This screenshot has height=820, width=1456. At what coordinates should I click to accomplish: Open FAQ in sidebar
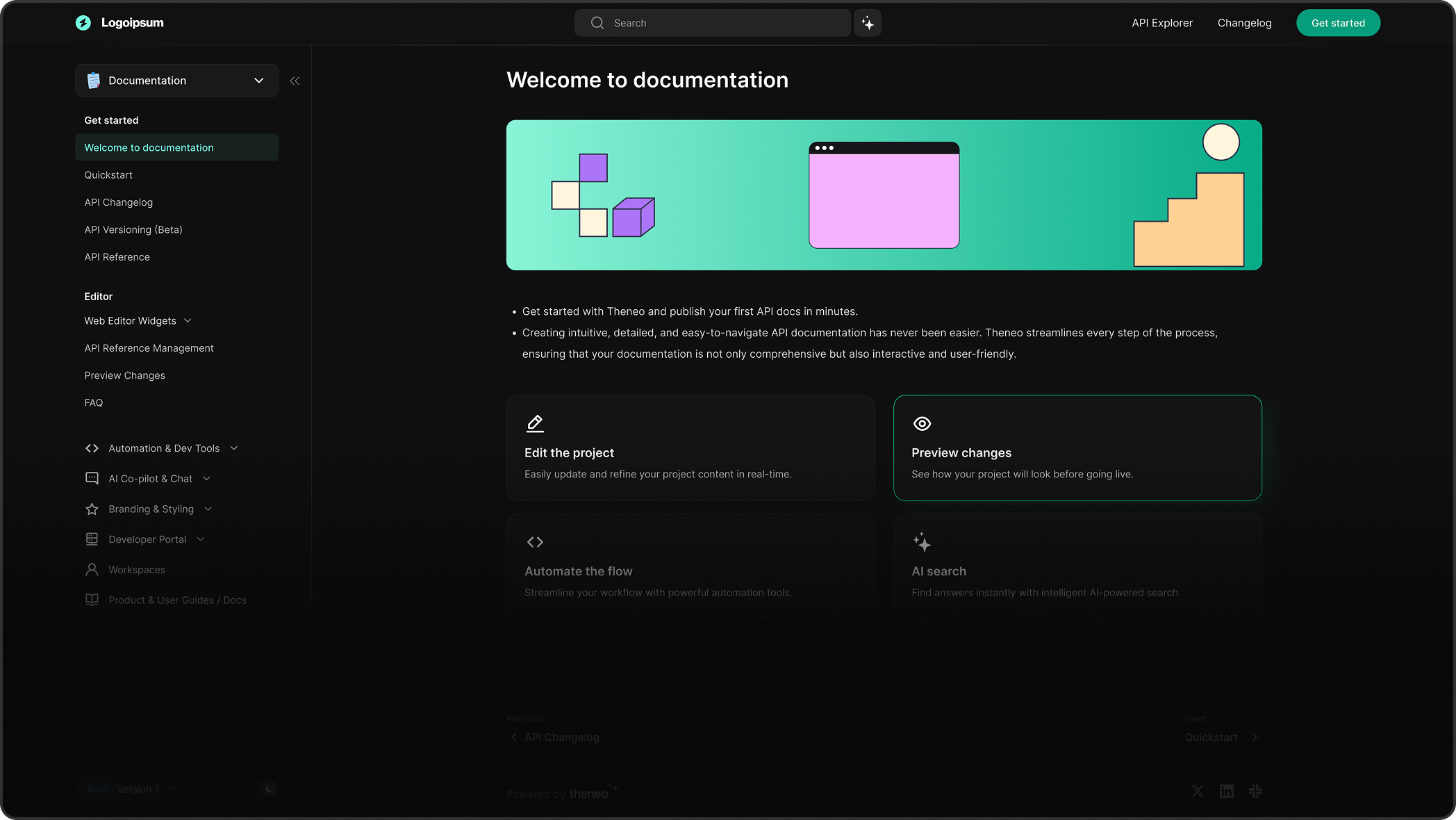[94, 403]
